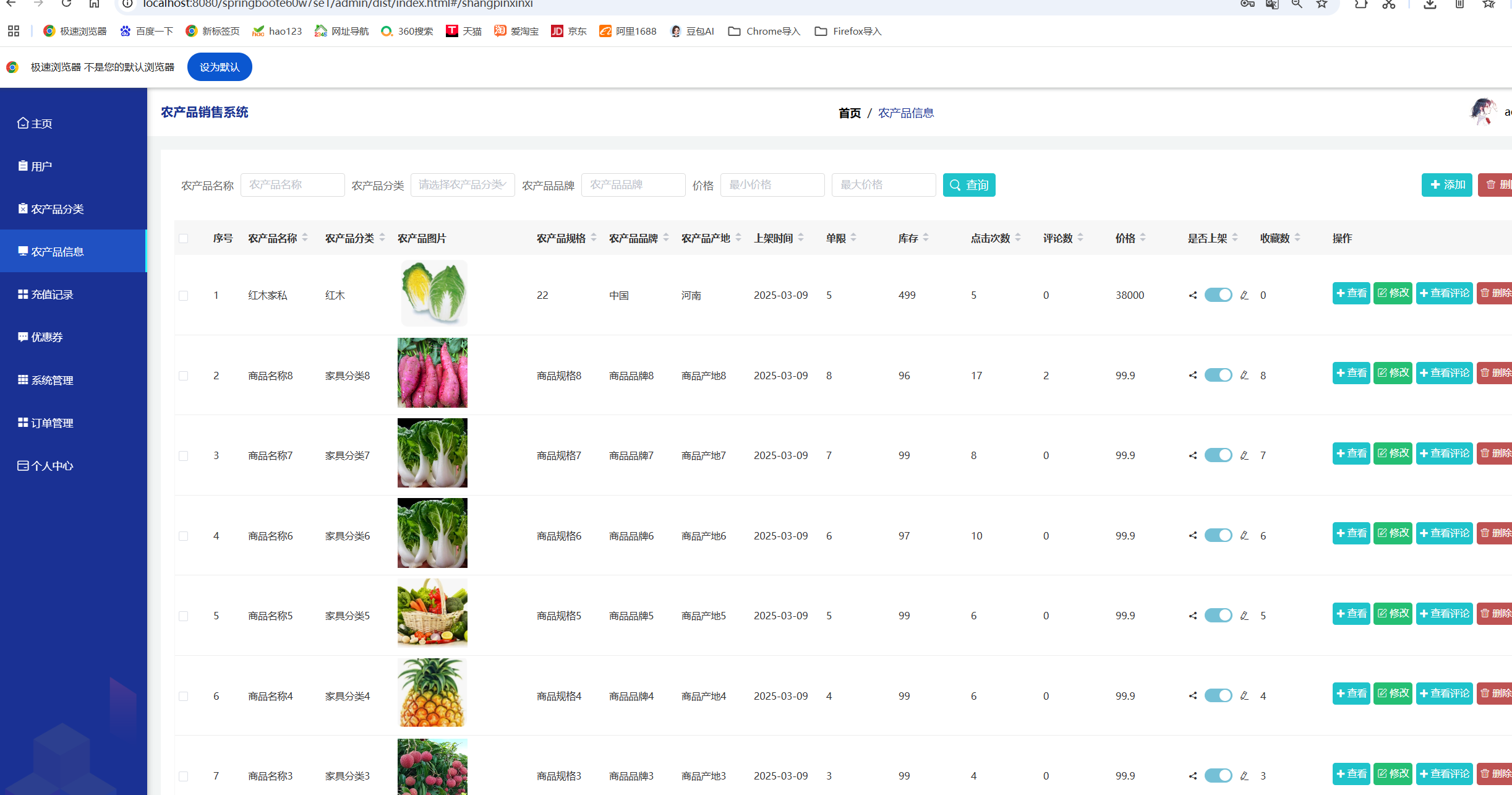Click the share icon in row 1

click(x=1193, y=295)
